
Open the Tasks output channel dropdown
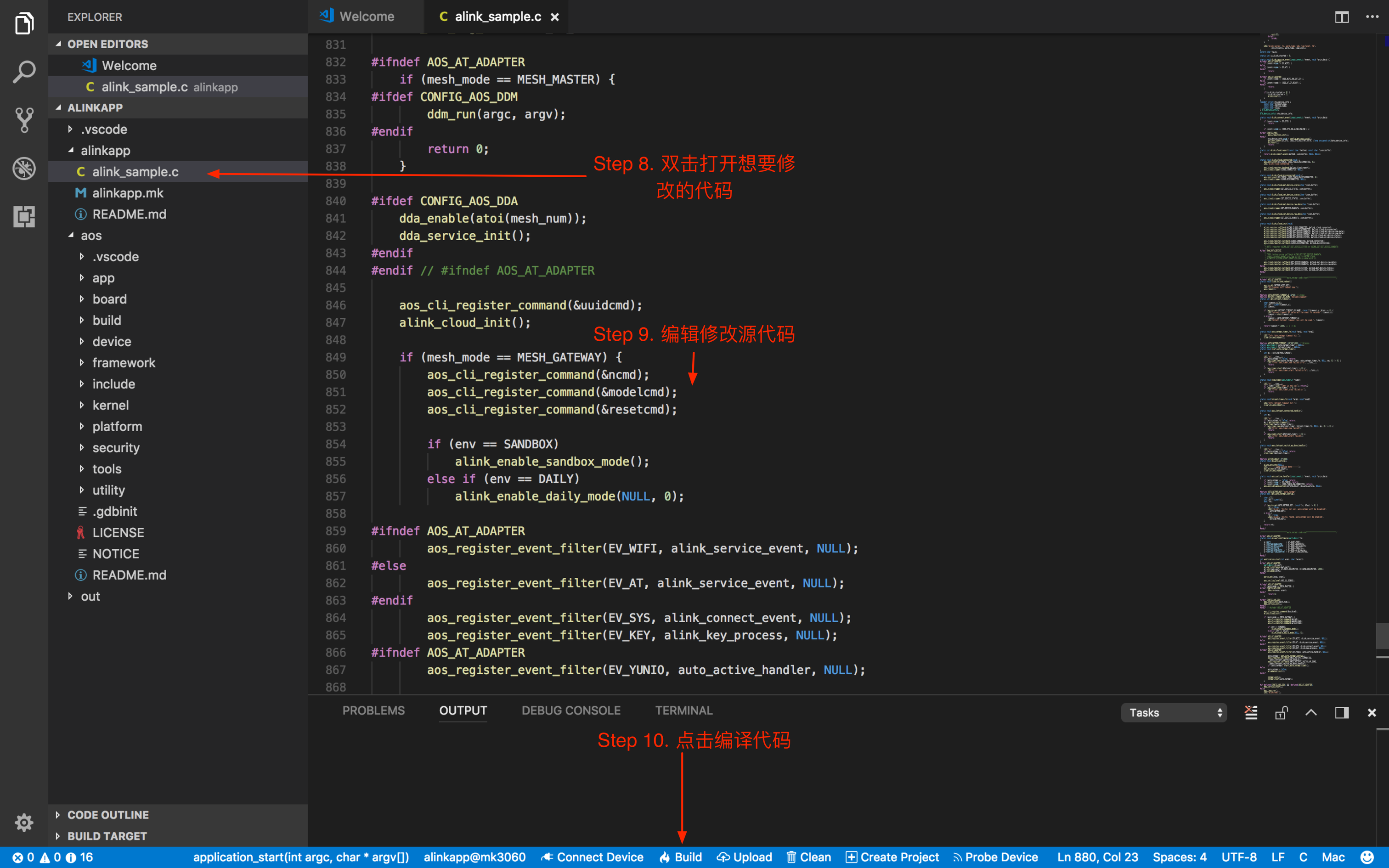[x=1174, y=712]
